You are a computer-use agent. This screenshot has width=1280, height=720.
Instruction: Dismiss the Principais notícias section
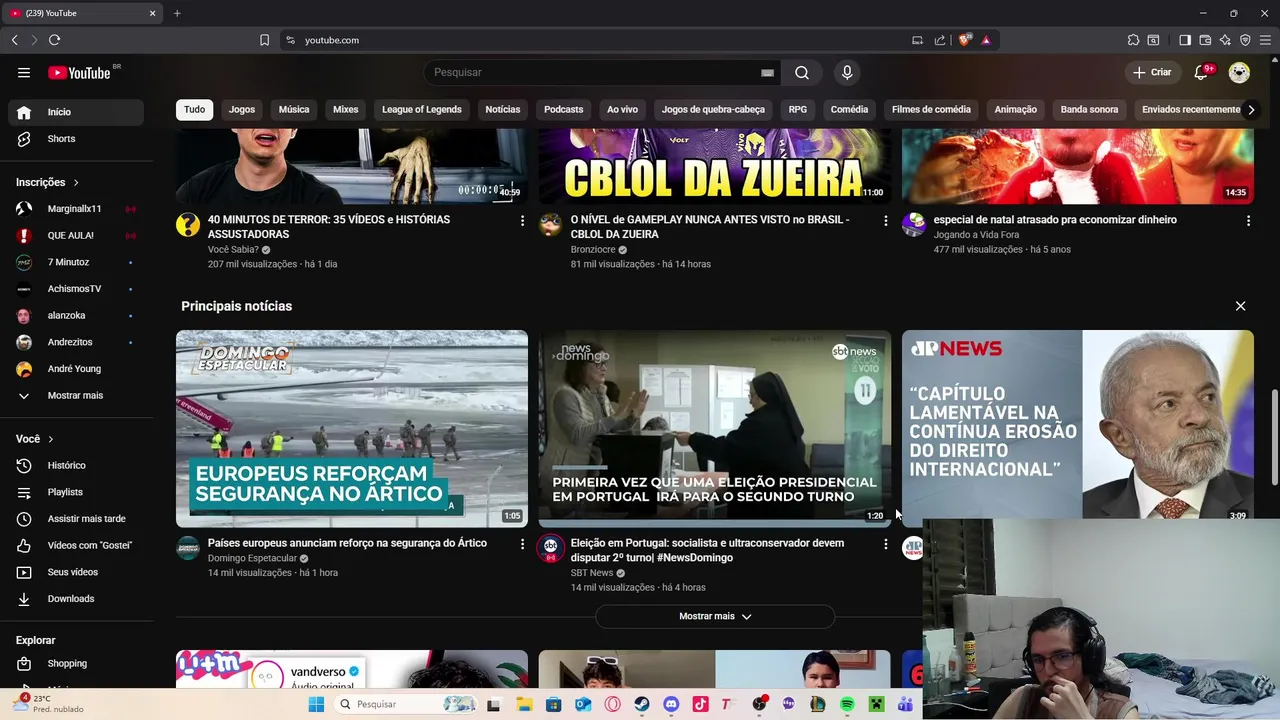(x=1240, y=306)
